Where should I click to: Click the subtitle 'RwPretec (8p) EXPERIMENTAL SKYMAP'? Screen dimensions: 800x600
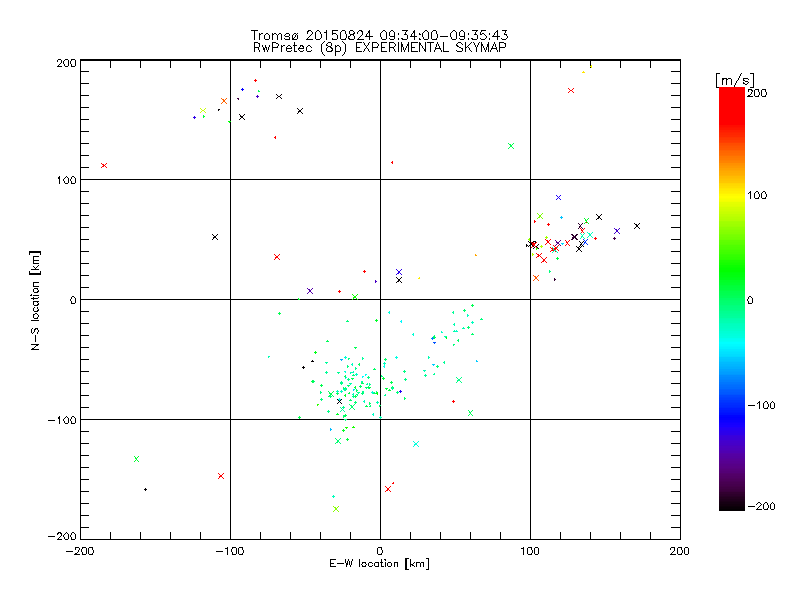pyautogui.click(x=380, y=48)
